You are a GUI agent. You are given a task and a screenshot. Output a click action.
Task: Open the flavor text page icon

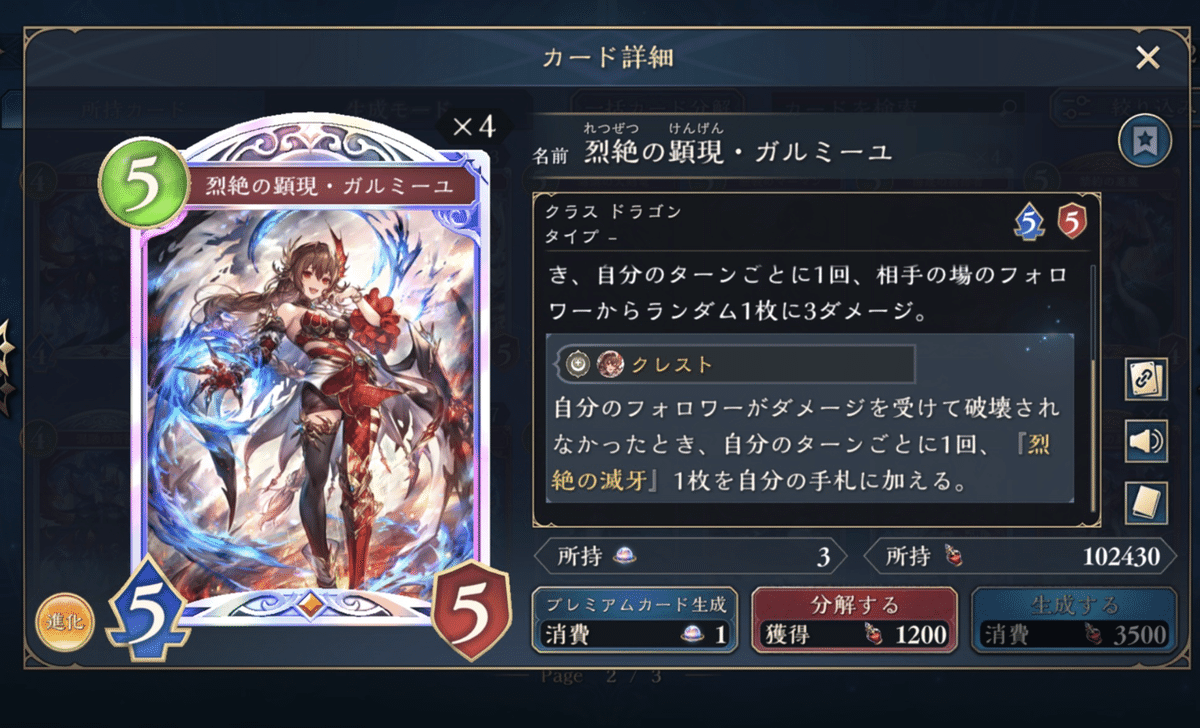1146,503
